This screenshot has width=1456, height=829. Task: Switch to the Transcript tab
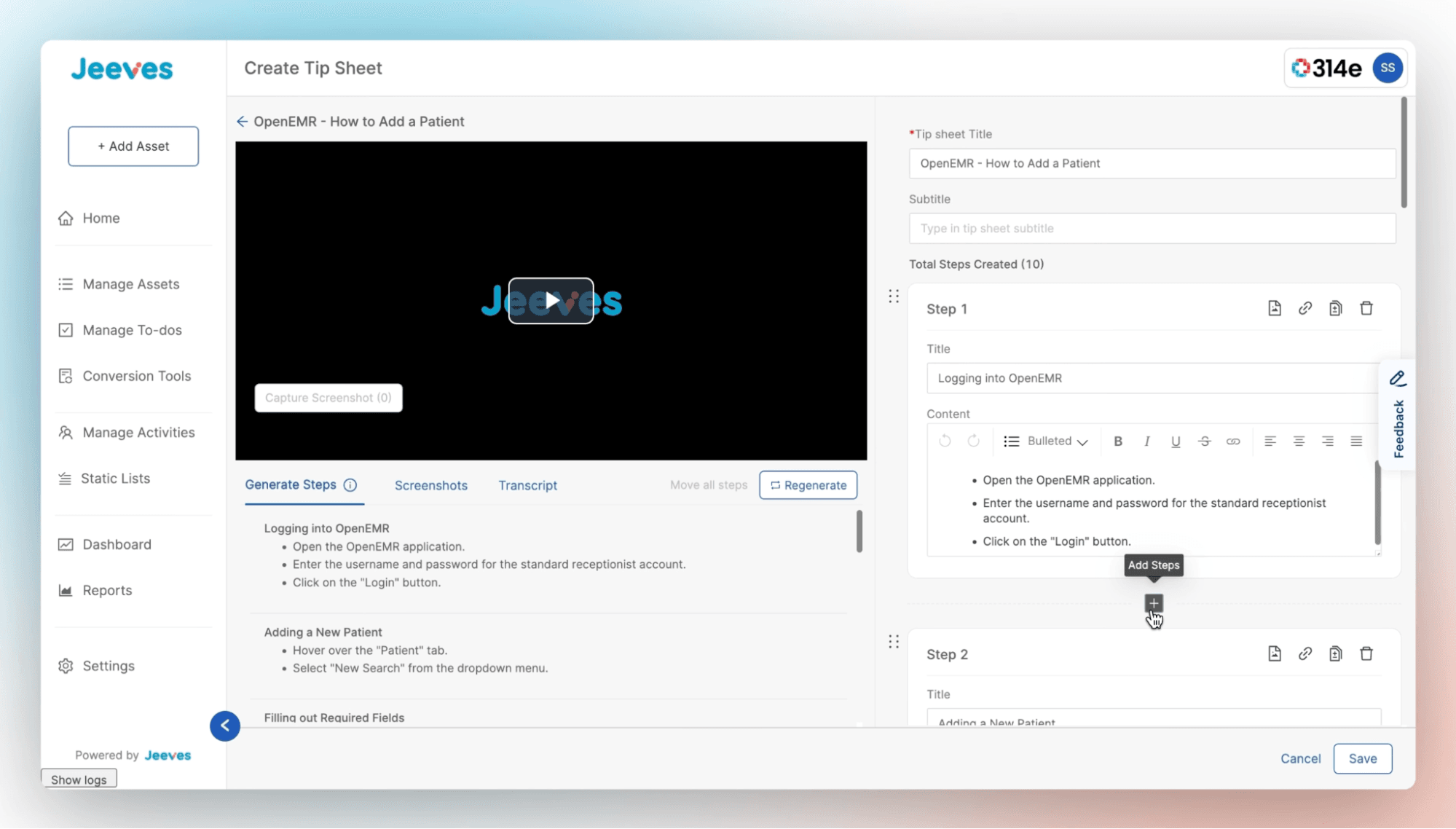(x=527, y=485)
